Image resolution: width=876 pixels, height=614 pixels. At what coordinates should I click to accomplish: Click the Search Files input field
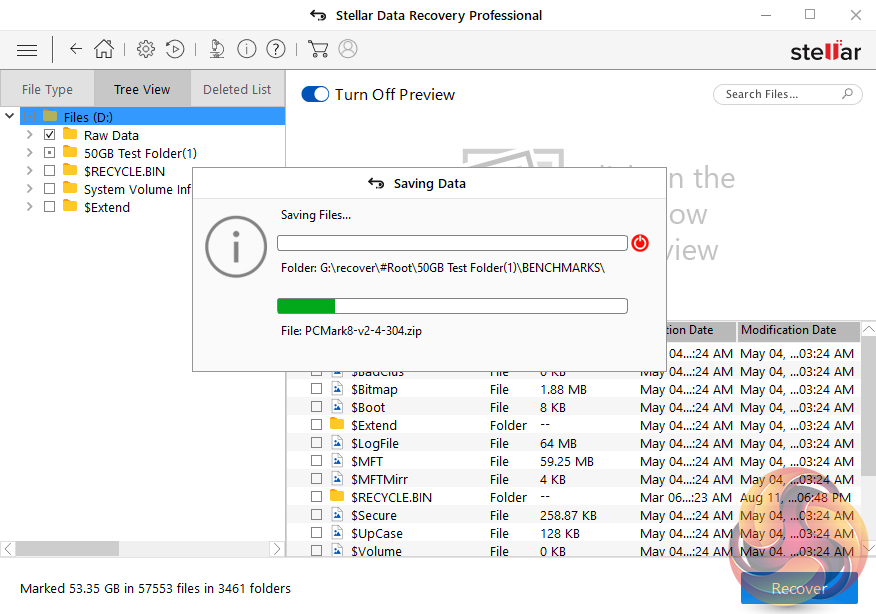click(x=778, y=94)
